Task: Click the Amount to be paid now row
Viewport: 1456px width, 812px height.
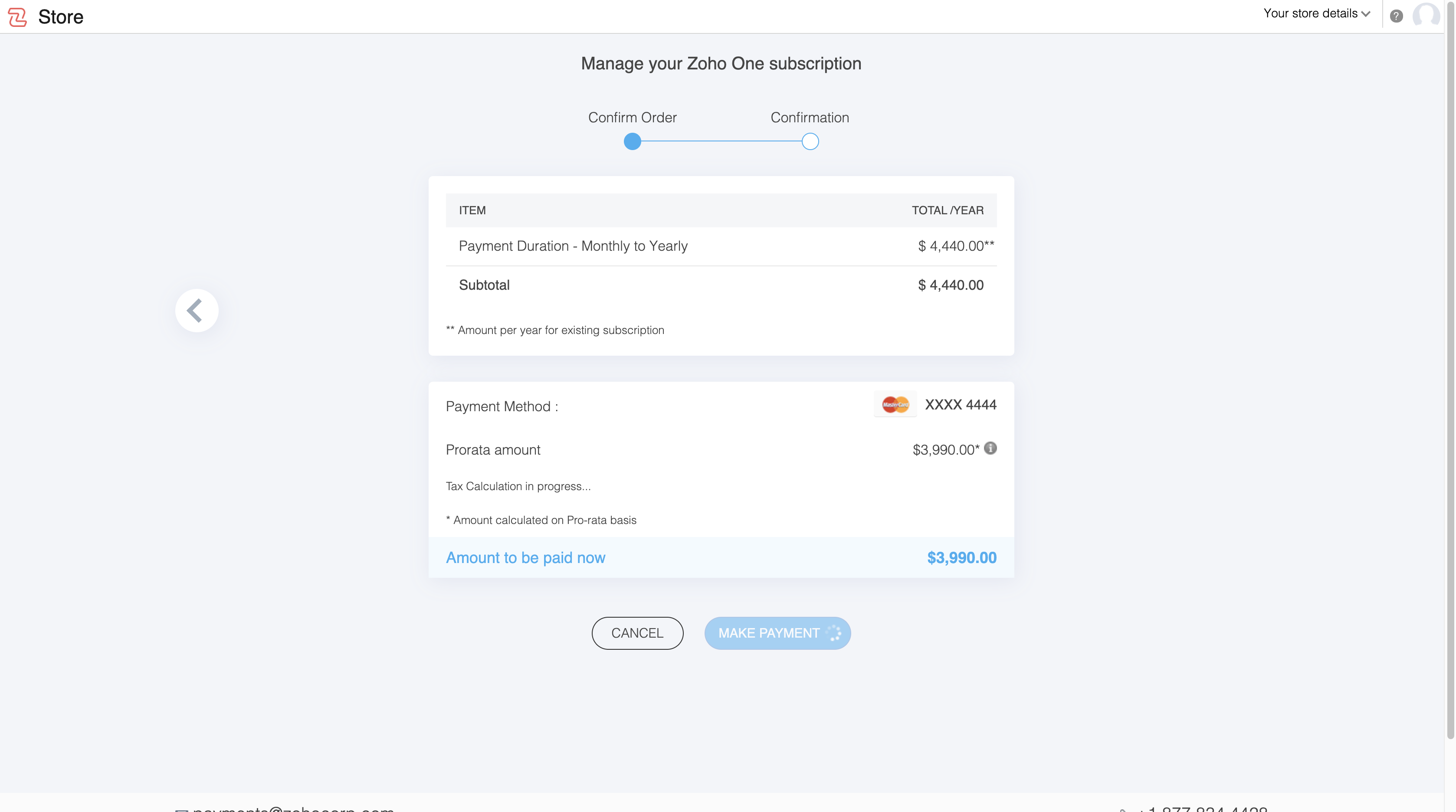Action: tap(721, 558)
